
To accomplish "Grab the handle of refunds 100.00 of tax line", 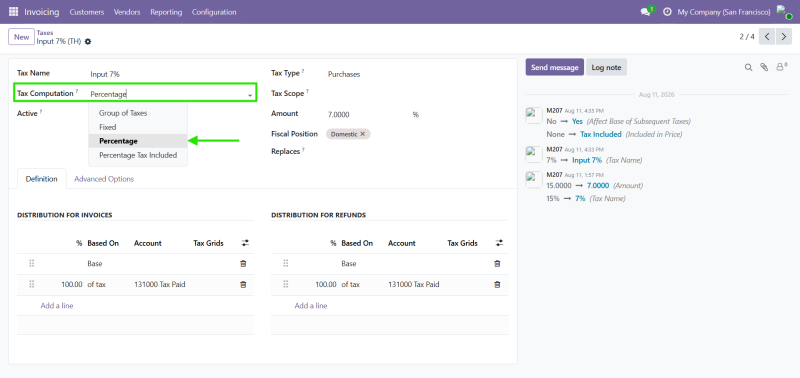I will 286,284.
